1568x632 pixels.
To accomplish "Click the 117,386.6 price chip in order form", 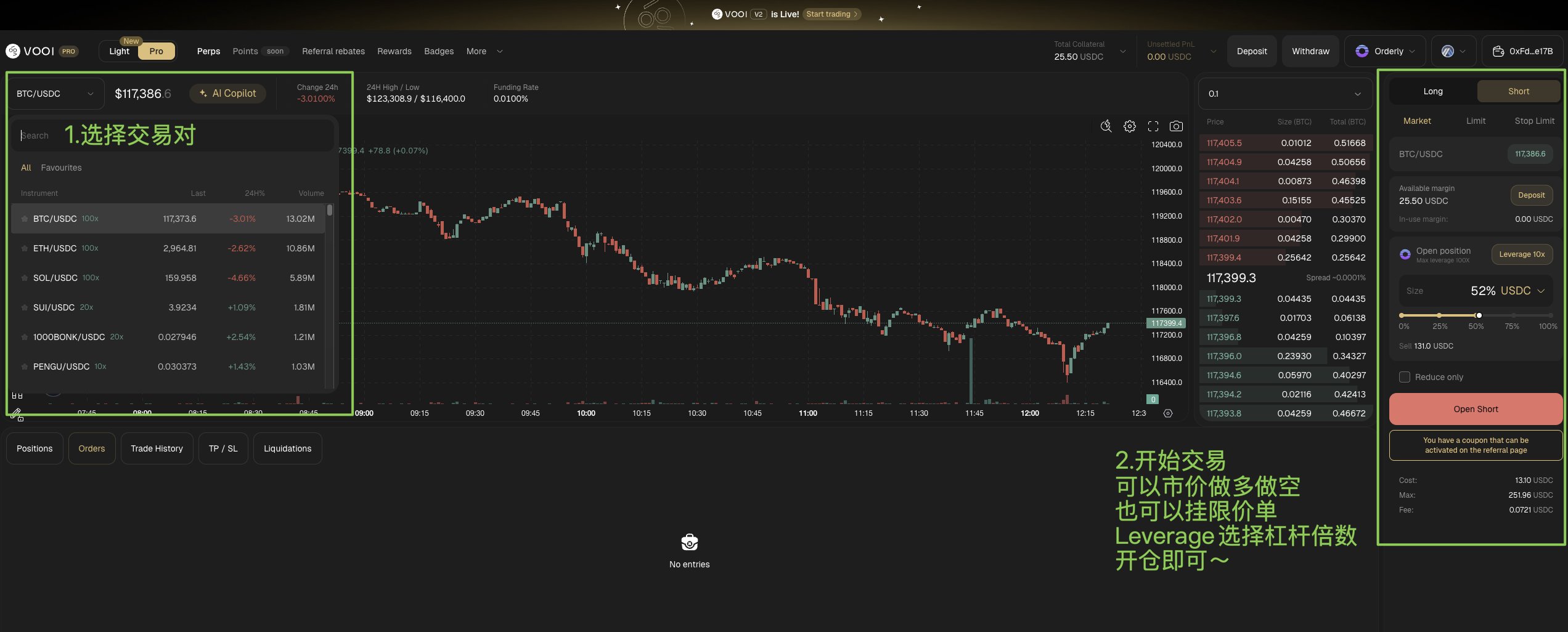I will click(1530, 154).
